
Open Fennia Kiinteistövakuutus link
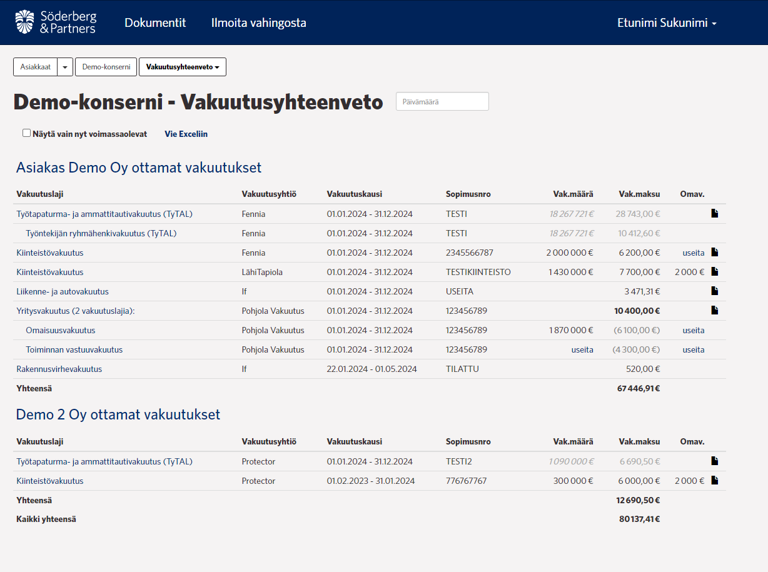click(x=50, y=253)
